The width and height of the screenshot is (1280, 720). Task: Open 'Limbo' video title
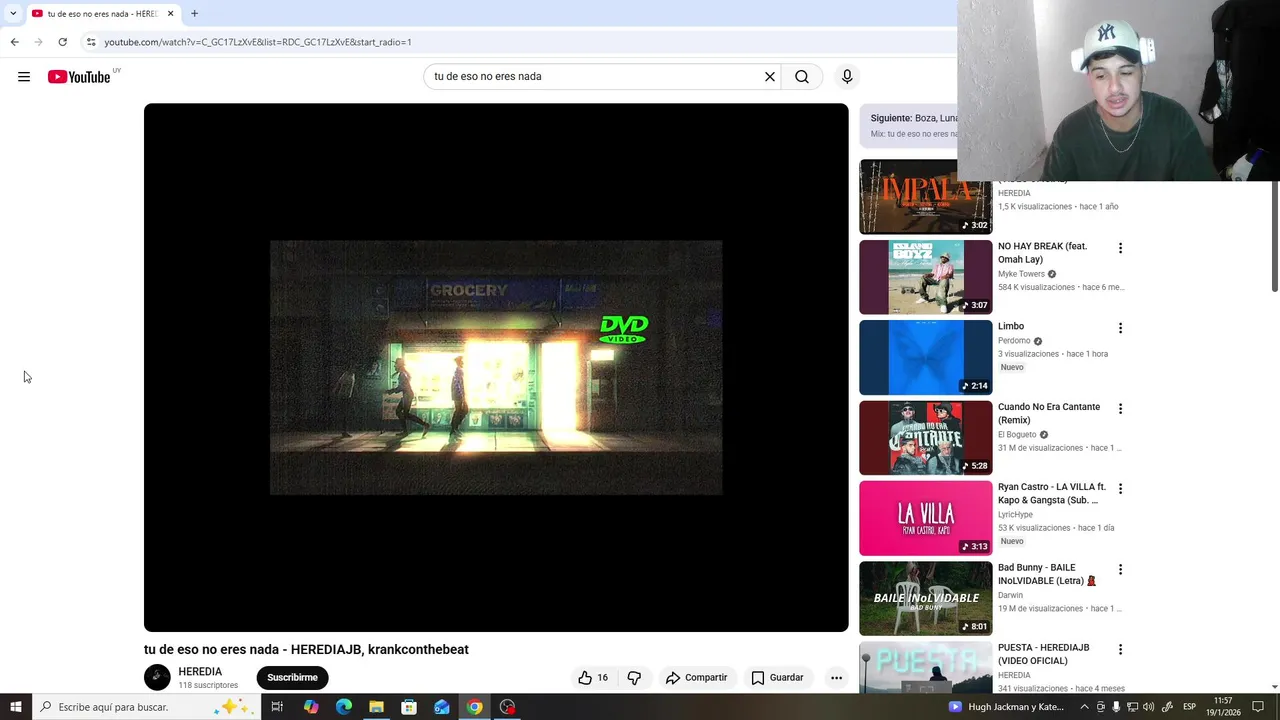[1011, 326]
